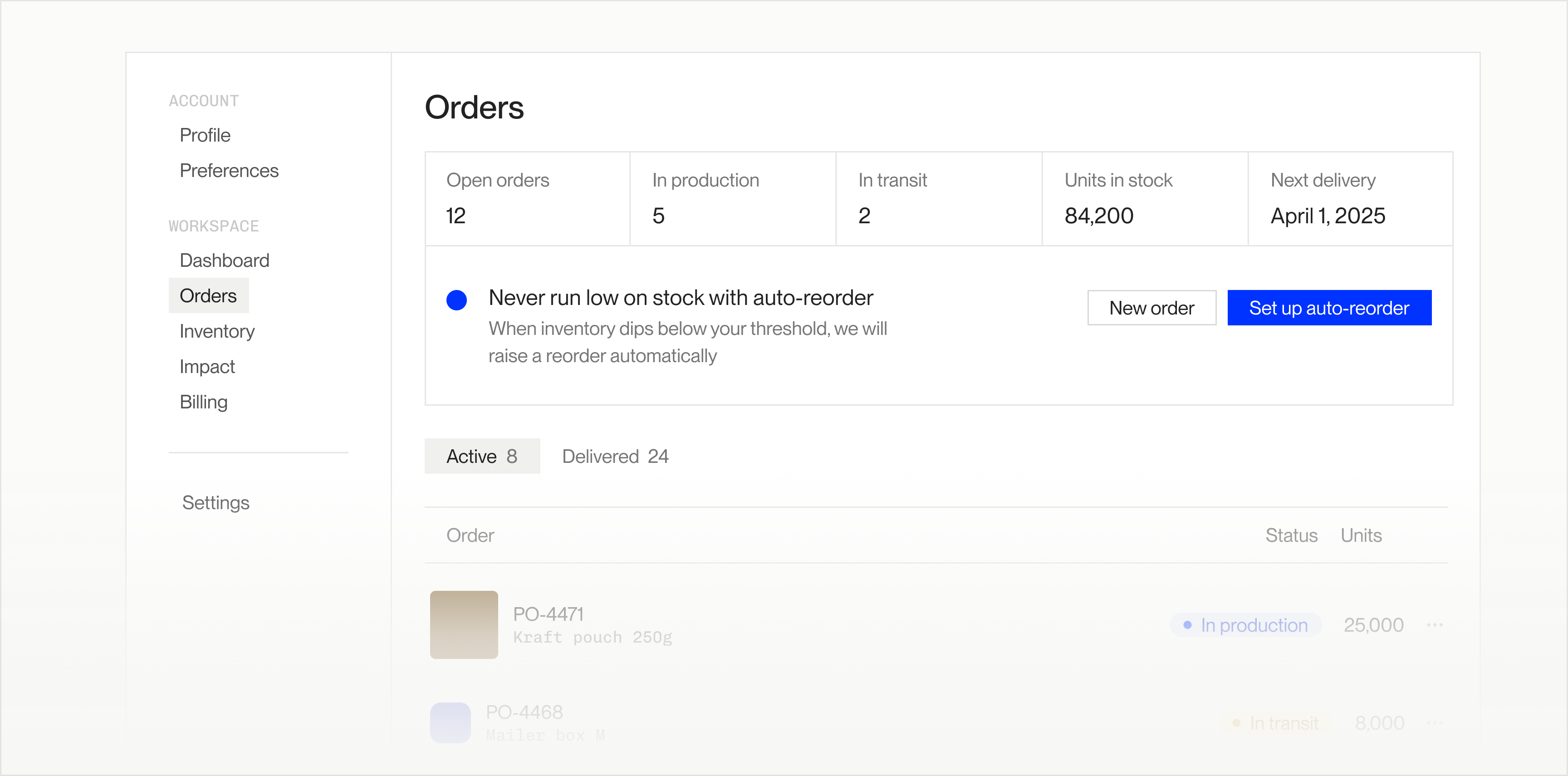Screen dimensions: 1568x776
Task: Click the blue dot beside auto-reorder banner
Action: point(456,300)
